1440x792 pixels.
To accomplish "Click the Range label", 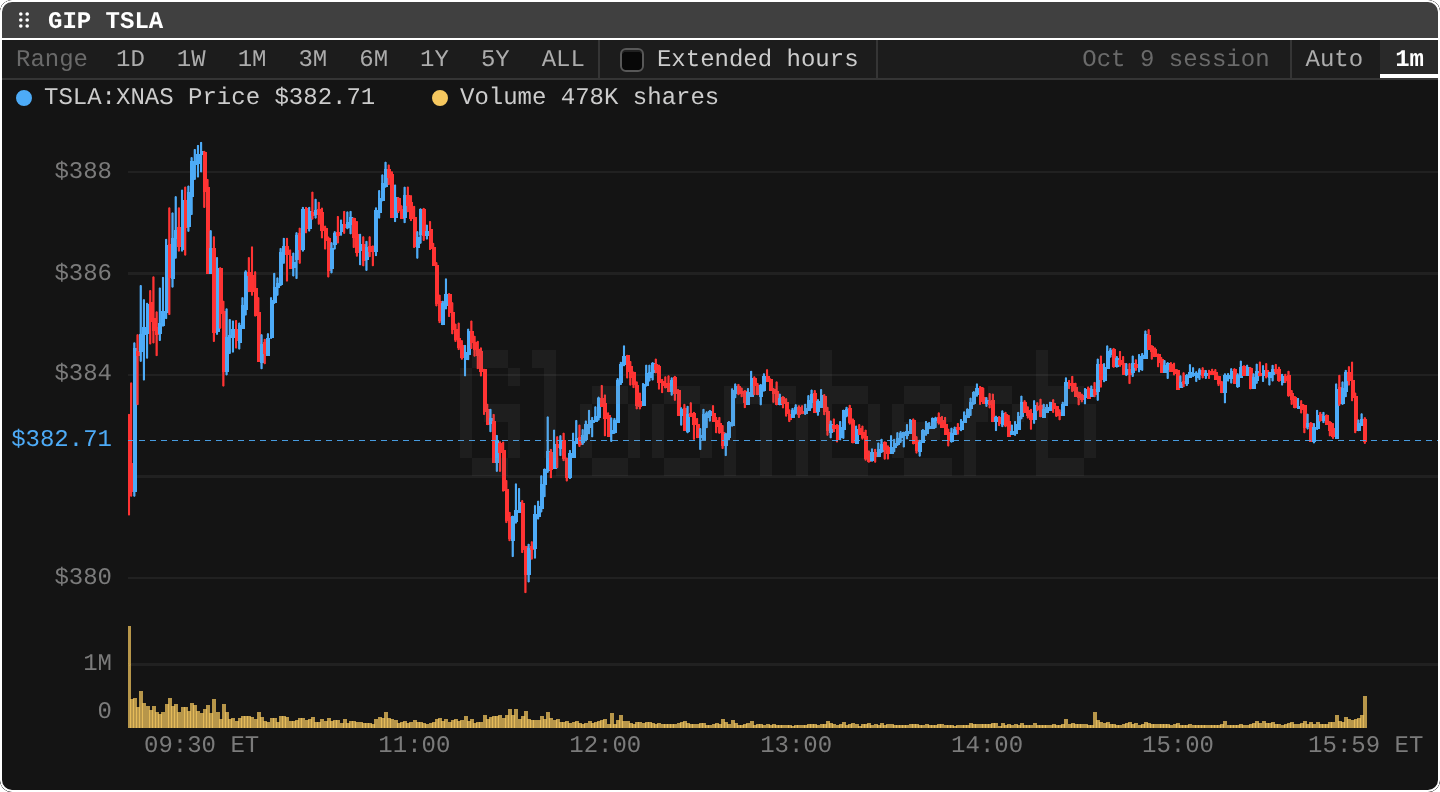I will (x=52, y=59).
